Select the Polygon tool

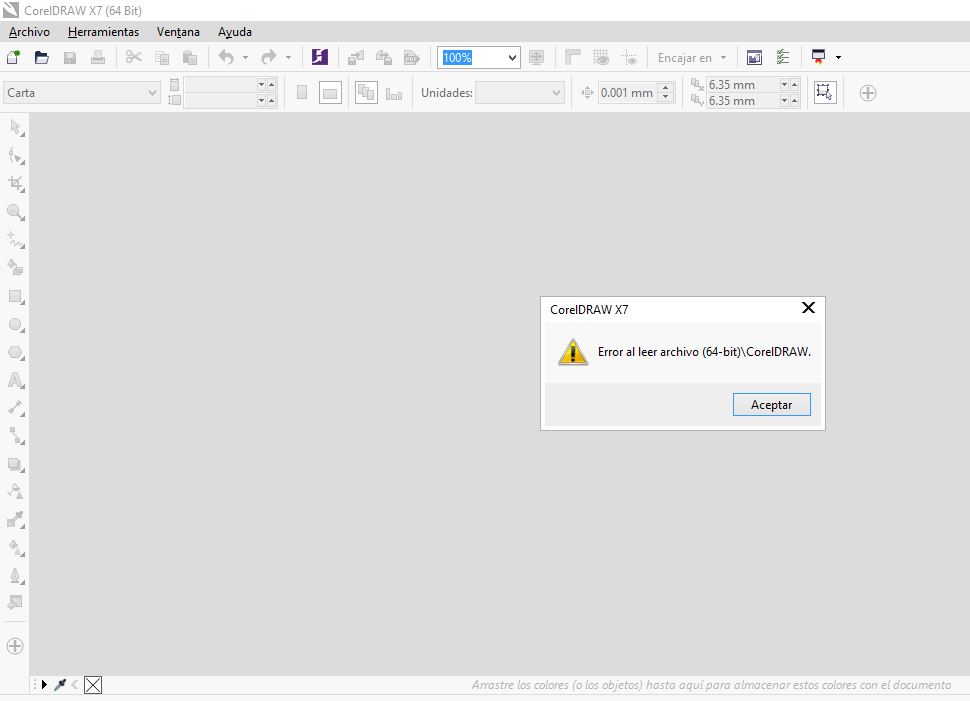coord(16,353)
